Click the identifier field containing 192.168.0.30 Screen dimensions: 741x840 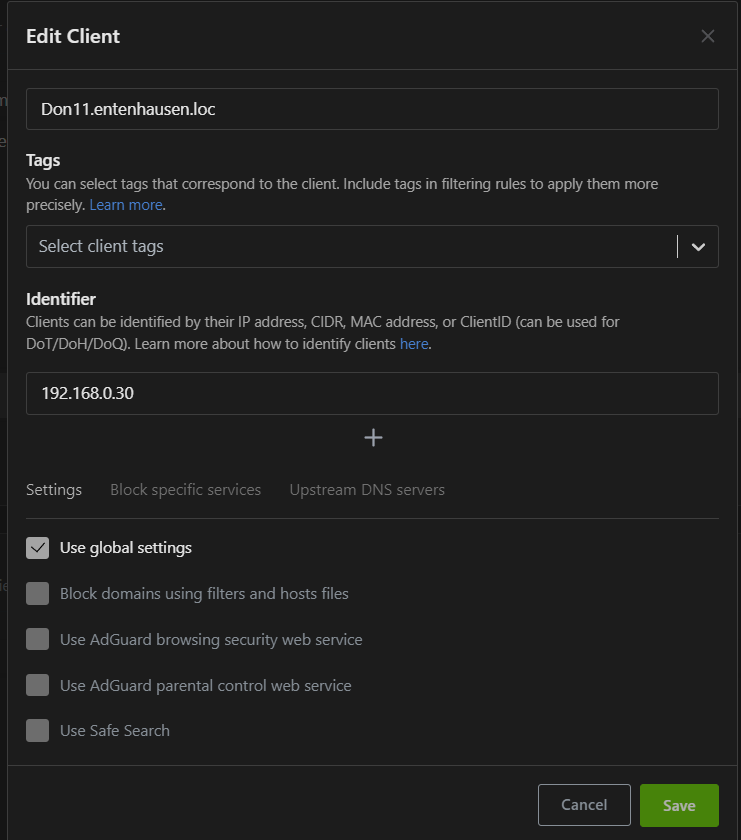pos(372,394)
